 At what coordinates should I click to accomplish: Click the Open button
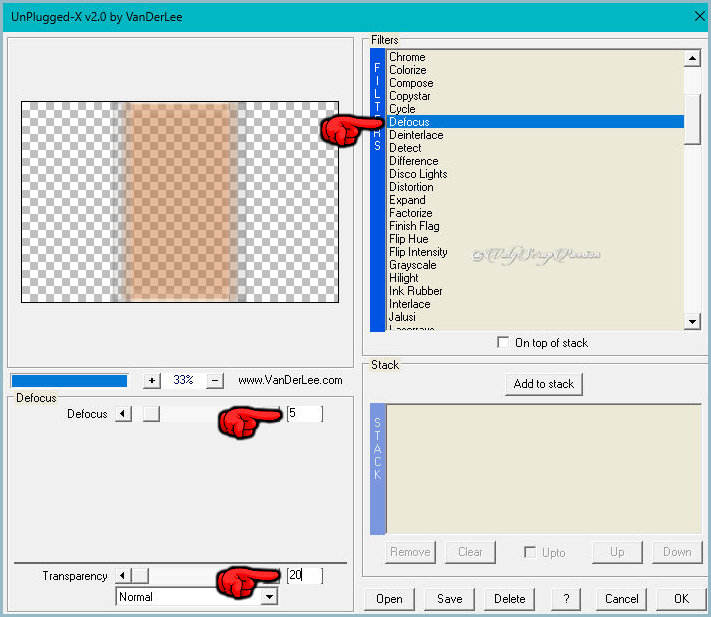[390, 599]
